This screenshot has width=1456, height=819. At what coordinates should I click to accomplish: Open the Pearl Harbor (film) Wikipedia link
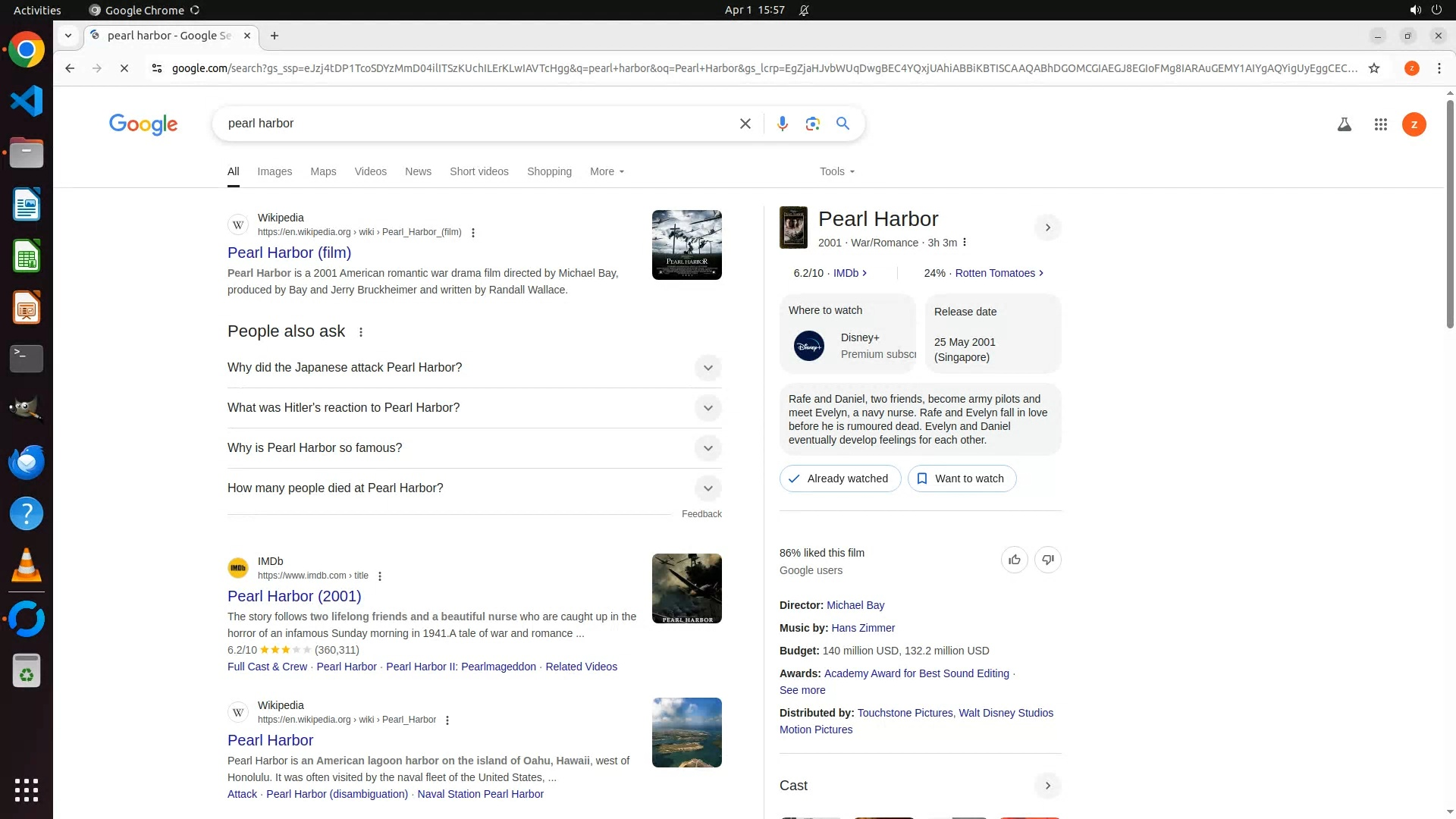pos(289,253)
